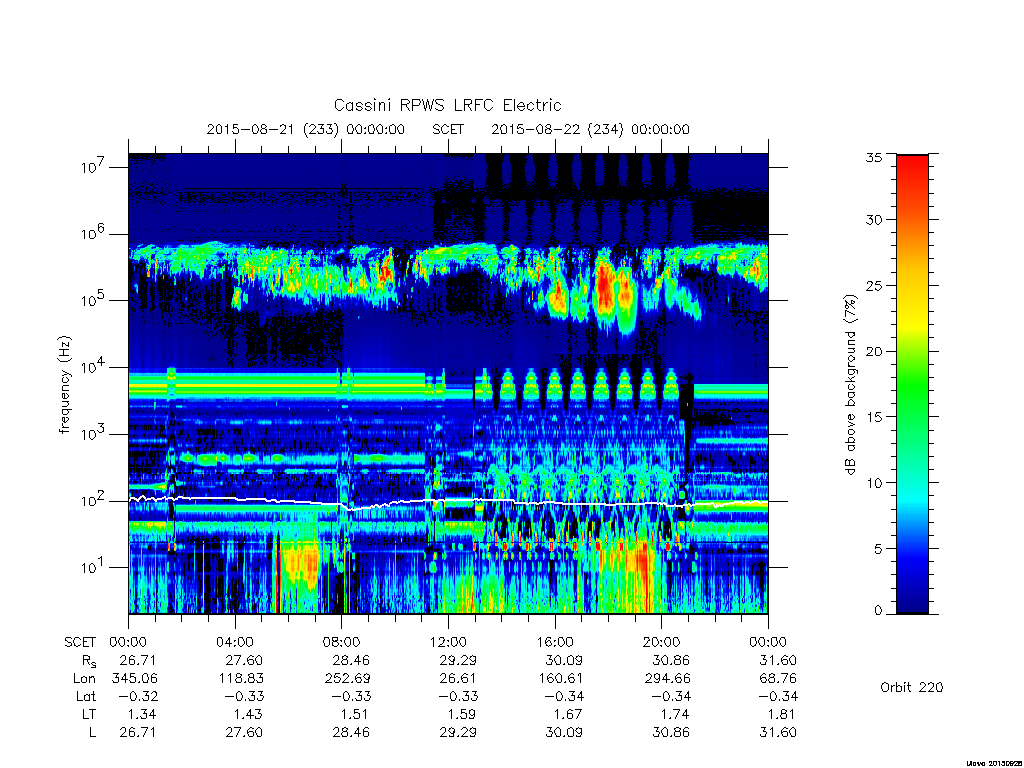Click the local time value 1.67
Viewport: 1024px width, 768px height.
tap(569, 714)
